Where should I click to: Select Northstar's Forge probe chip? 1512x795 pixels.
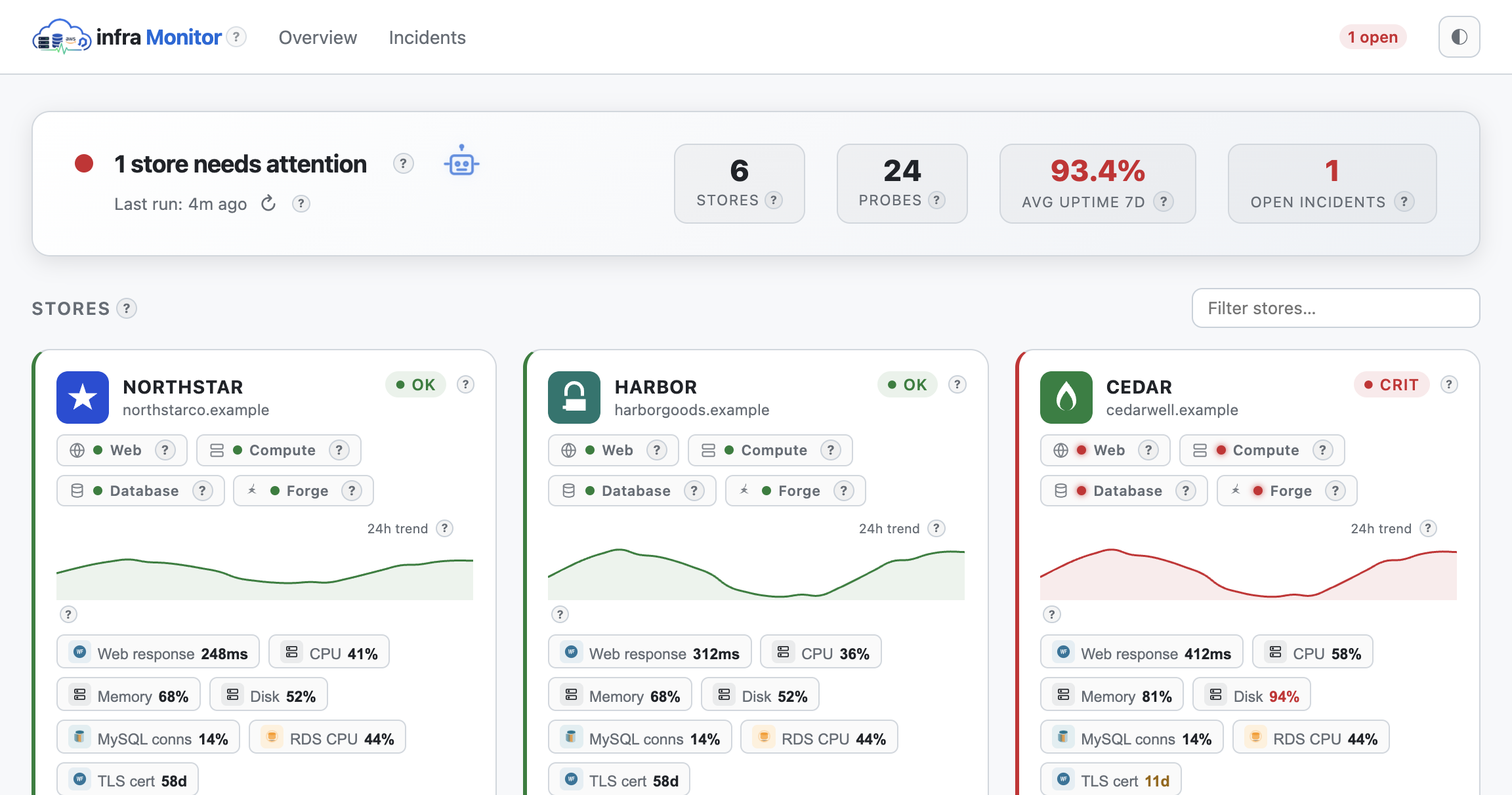pos(303,491)
